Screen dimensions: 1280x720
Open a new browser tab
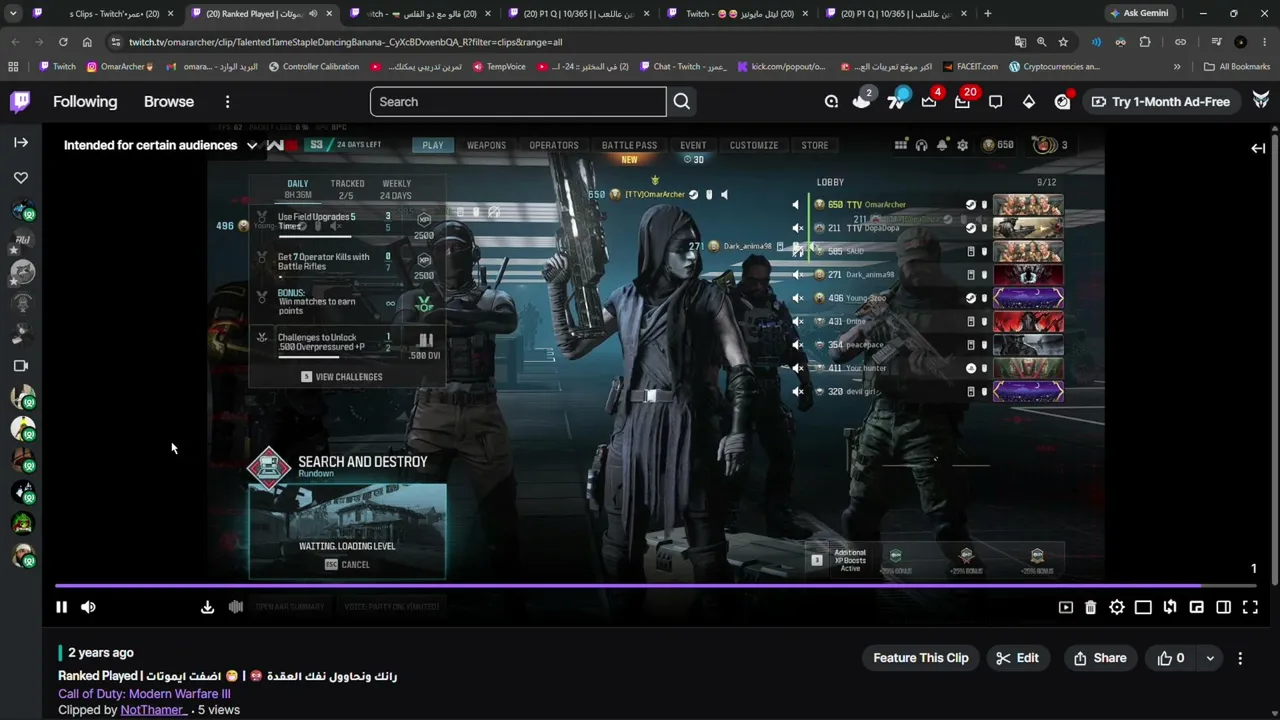(x=988, y=14)
